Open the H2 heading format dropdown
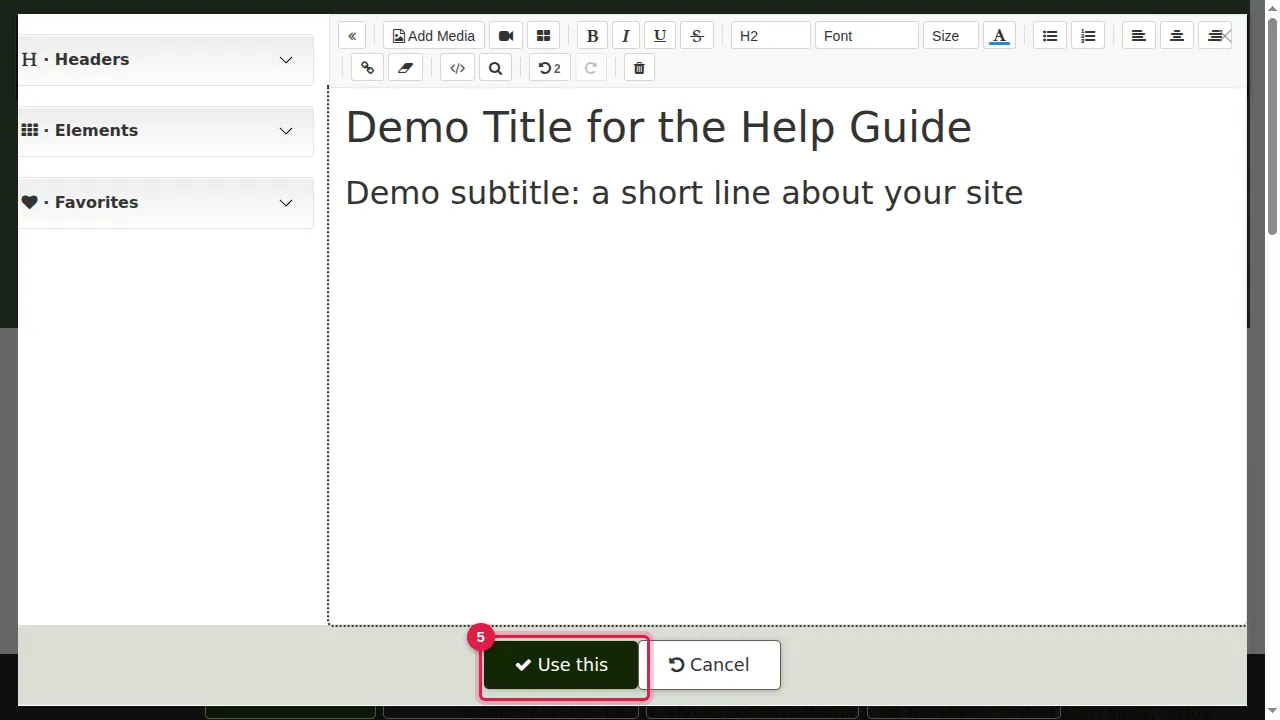This screenshot has height=720, width=1280. click(771, 36)
